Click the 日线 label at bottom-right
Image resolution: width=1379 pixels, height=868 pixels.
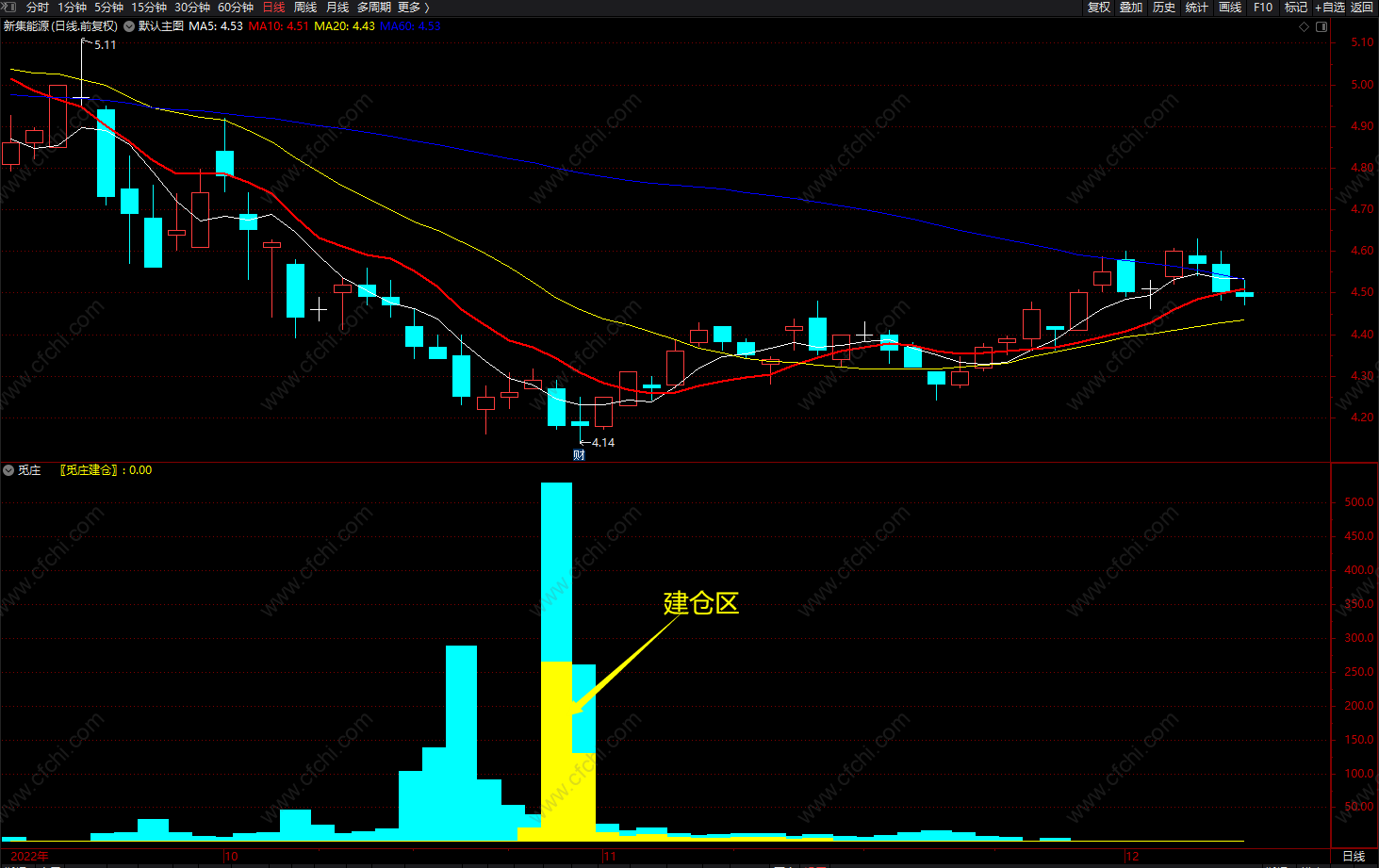click(1354, 856)
